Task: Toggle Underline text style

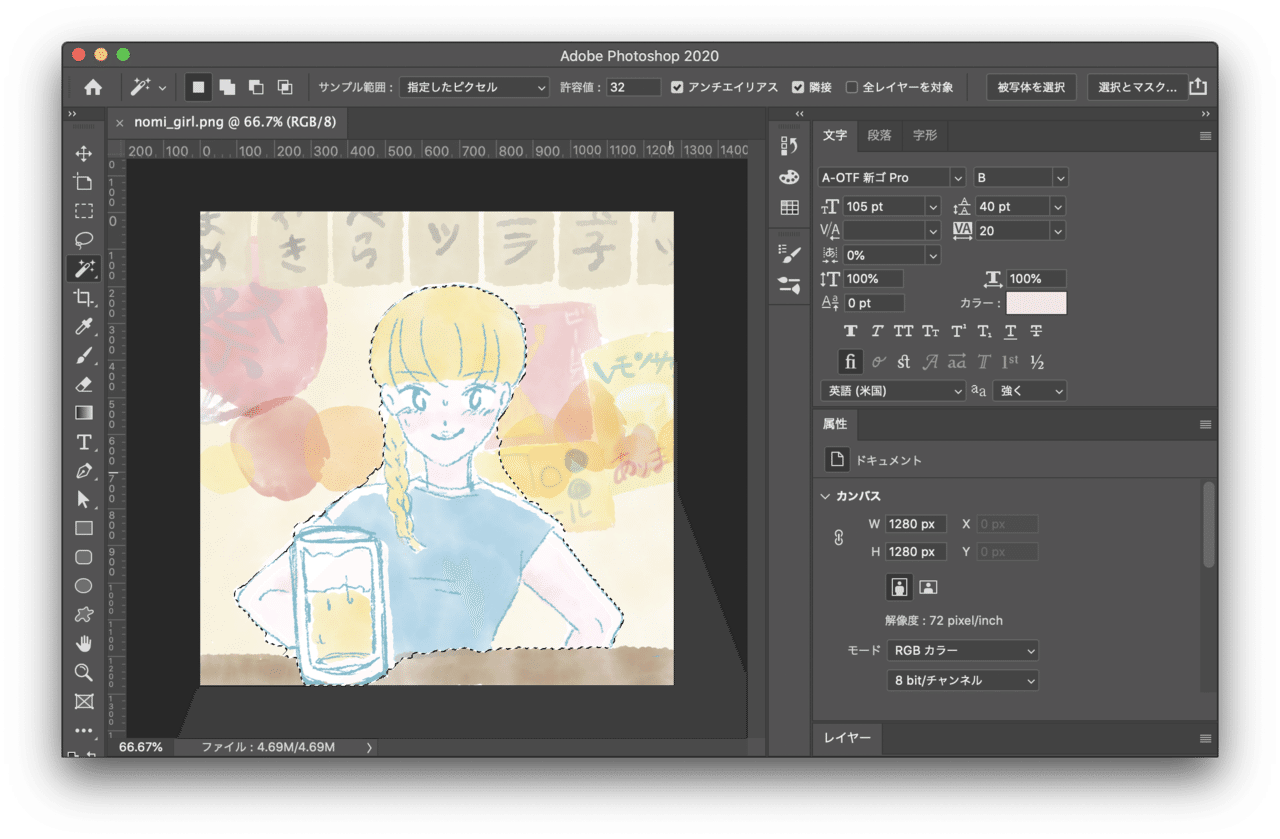Action: pyautogui.click(x=1010, y=331)
